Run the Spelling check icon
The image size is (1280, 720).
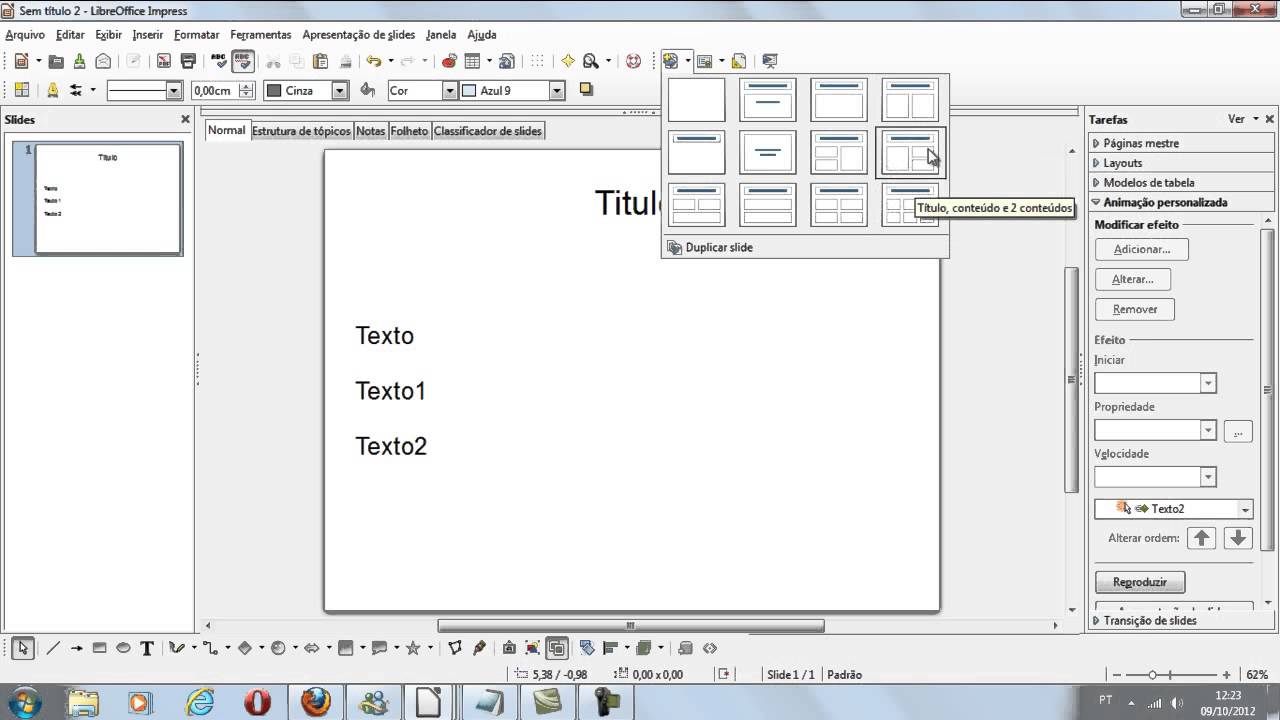[218, 61]
